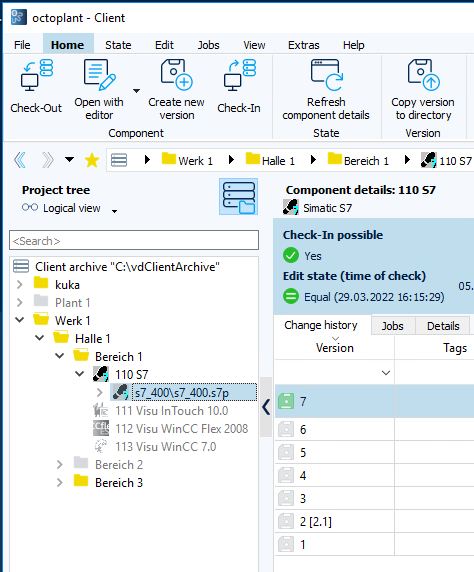Click the version 1 disk icon
Viewport: 474px width, 572px height.
286,544
